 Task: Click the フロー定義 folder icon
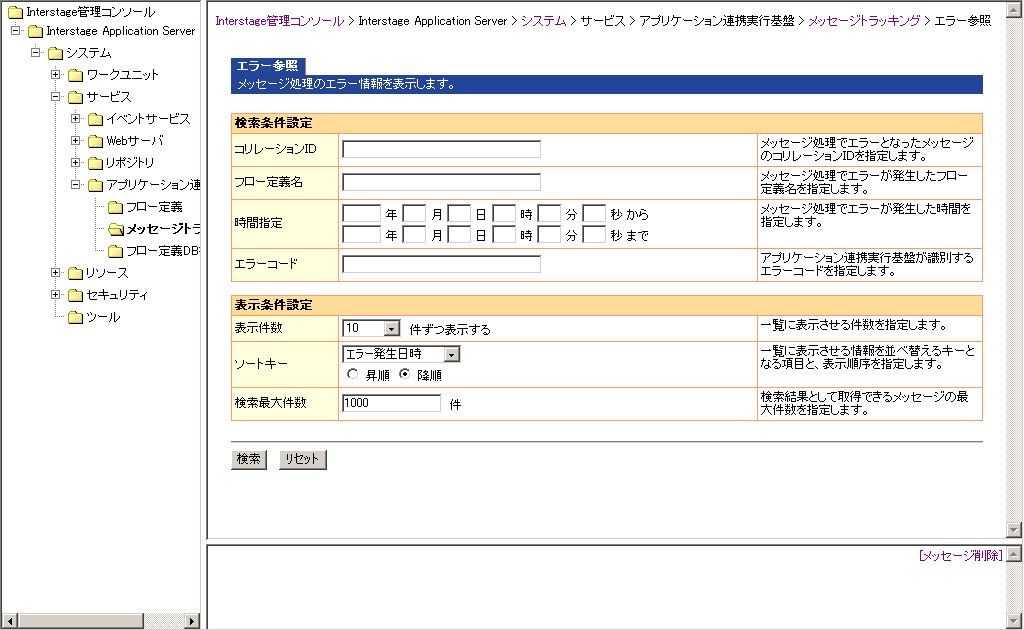tap(115, 207)
